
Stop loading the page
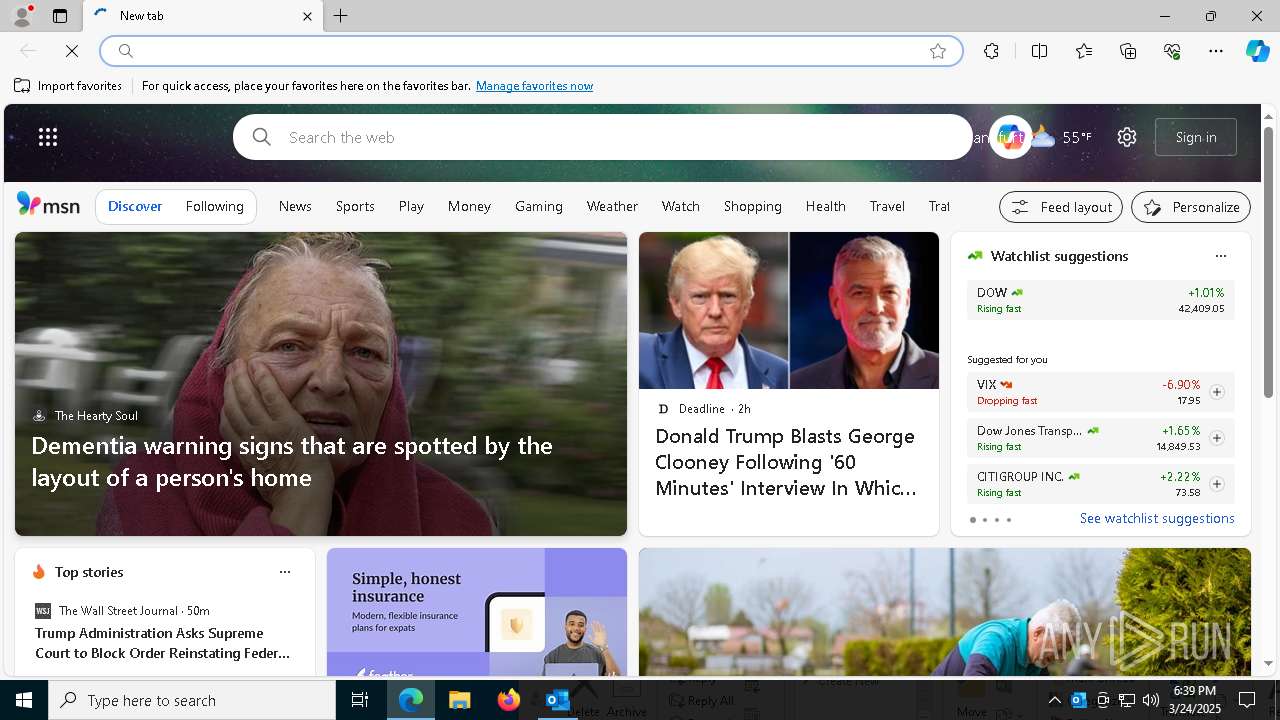tap(72, 51)
